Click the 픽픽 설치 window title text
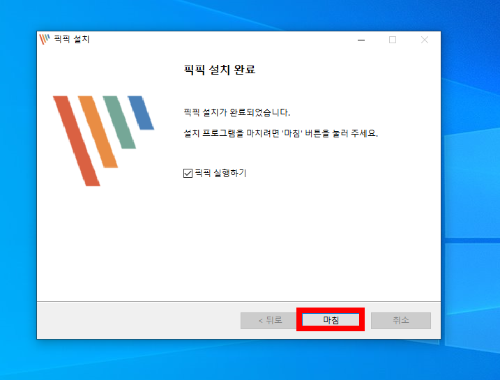 click(72, 39)
